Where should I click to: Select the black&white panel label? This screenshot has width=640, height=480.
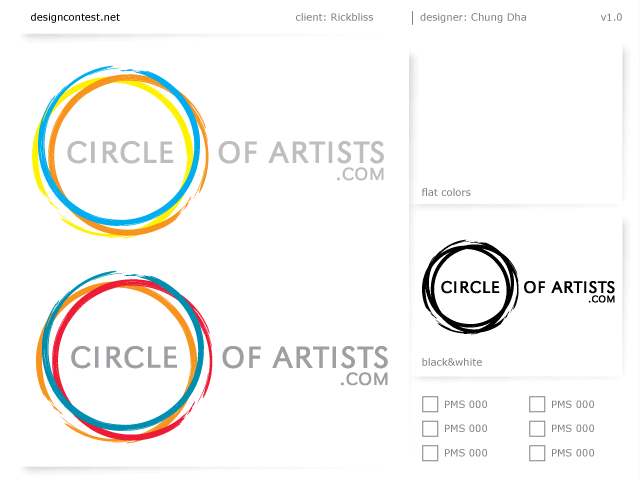(452, 362)
